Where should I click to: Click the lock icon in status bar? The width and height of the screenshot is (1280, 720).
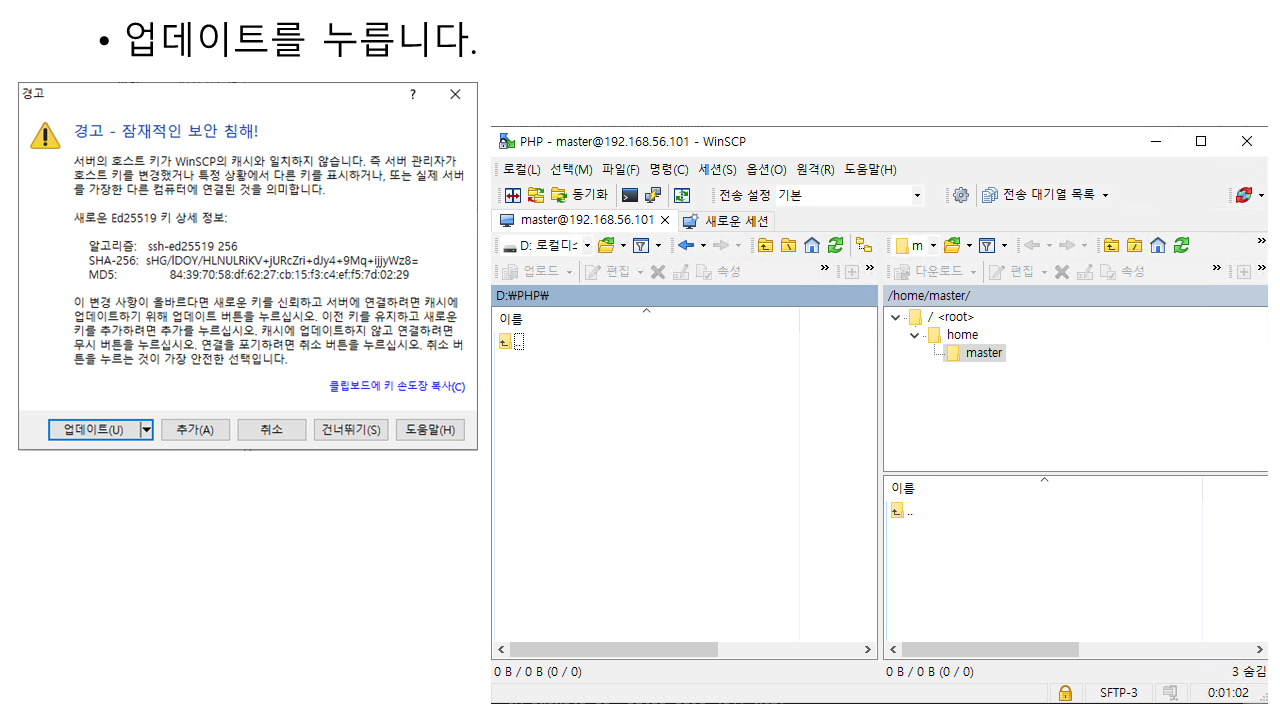(1065, 692)
